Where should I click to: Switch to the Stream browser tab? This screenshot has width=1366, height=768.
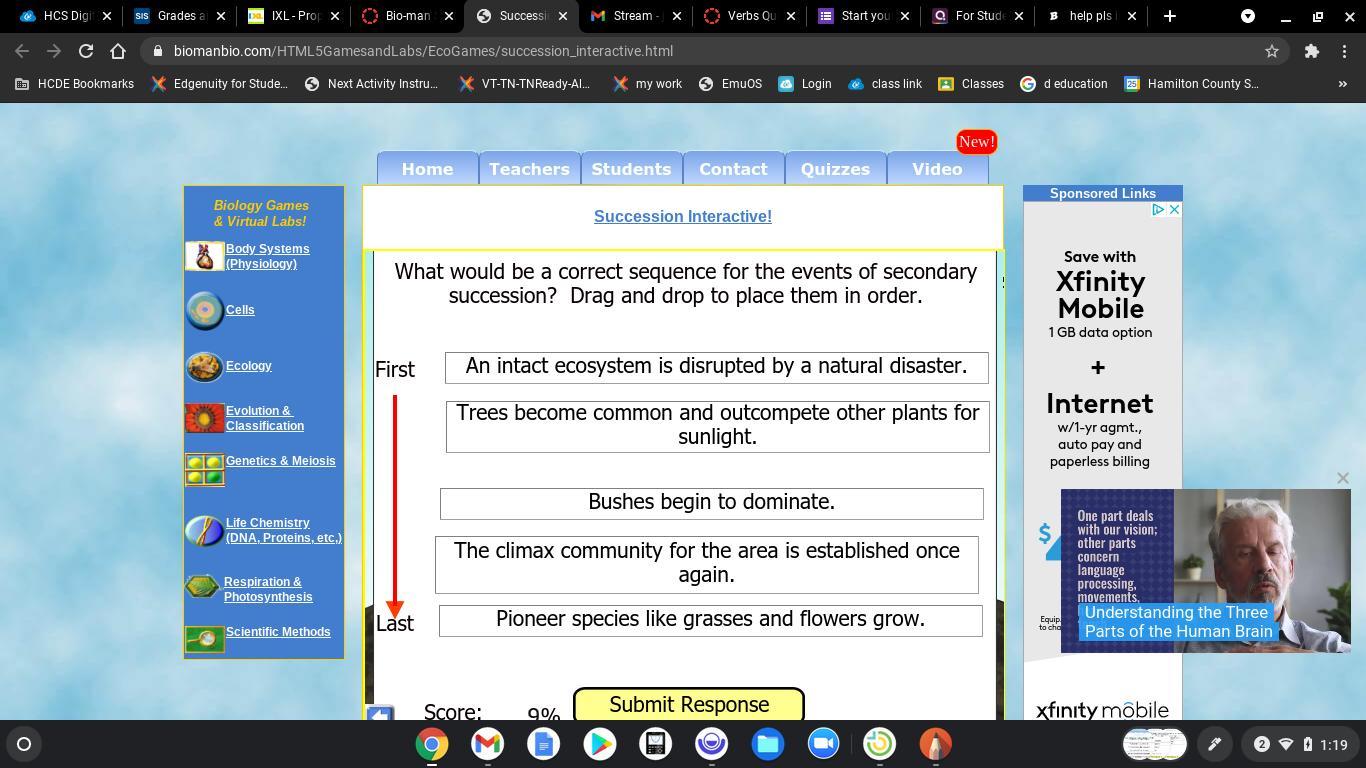coord(637,16)
